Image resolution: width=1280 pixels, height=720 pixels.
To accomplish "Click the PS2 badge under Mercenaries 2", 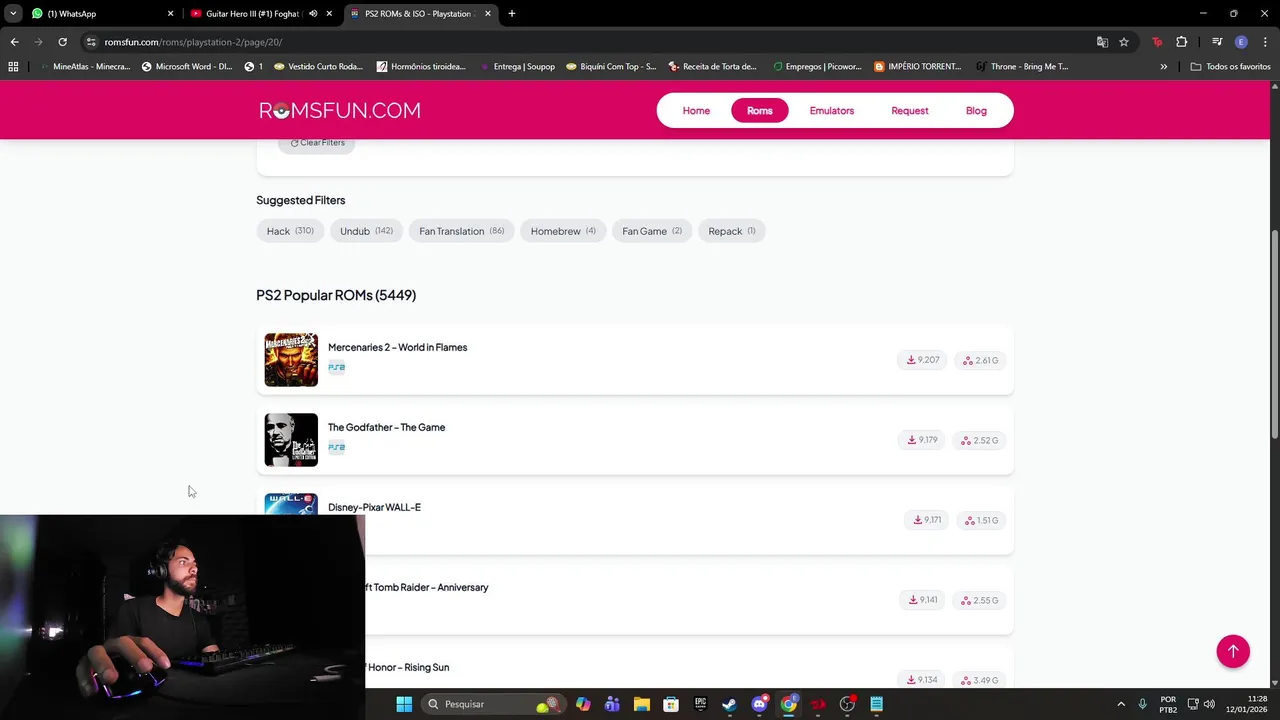I will [336, 367].
